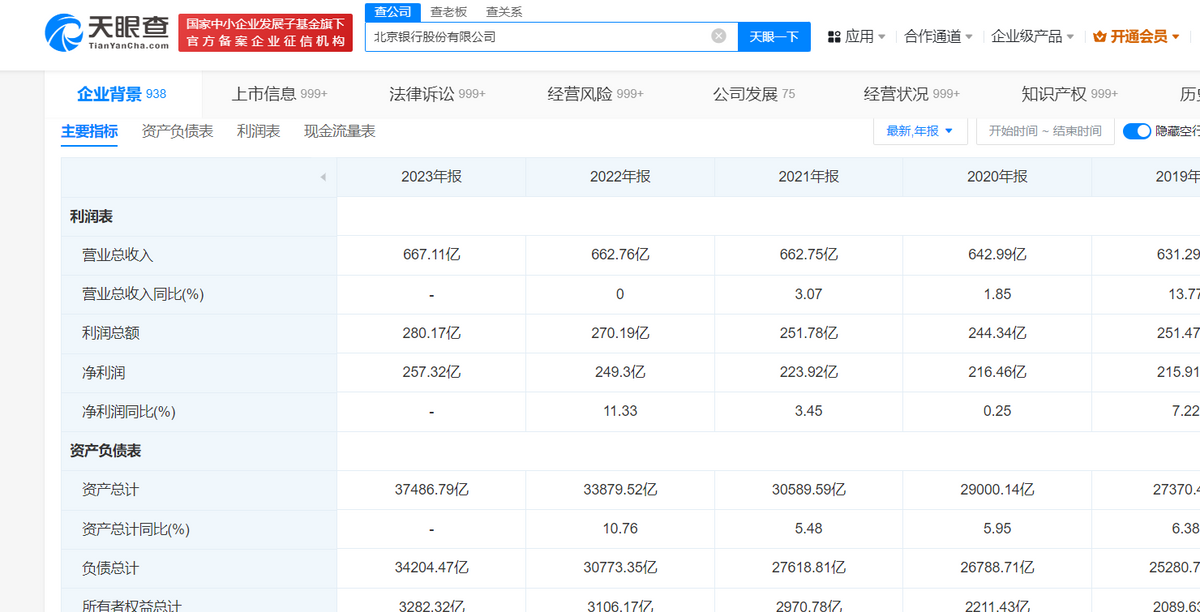This screenshot has width=1200, height=612.
Task: Click the 33879.52亿 total assets cell
Action: [620, 490]
